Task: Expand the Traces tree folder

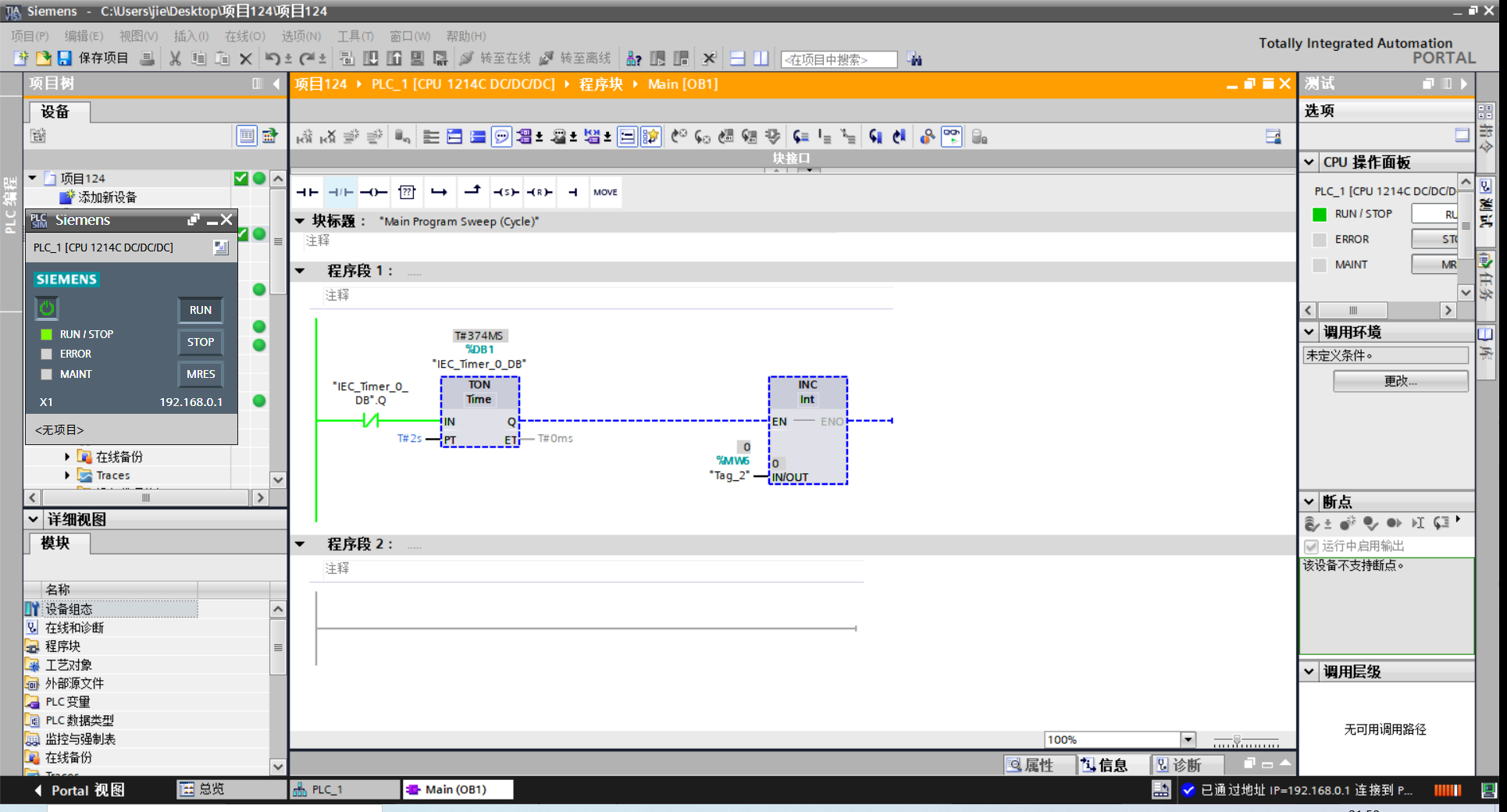Action: (x=67, y=475)
